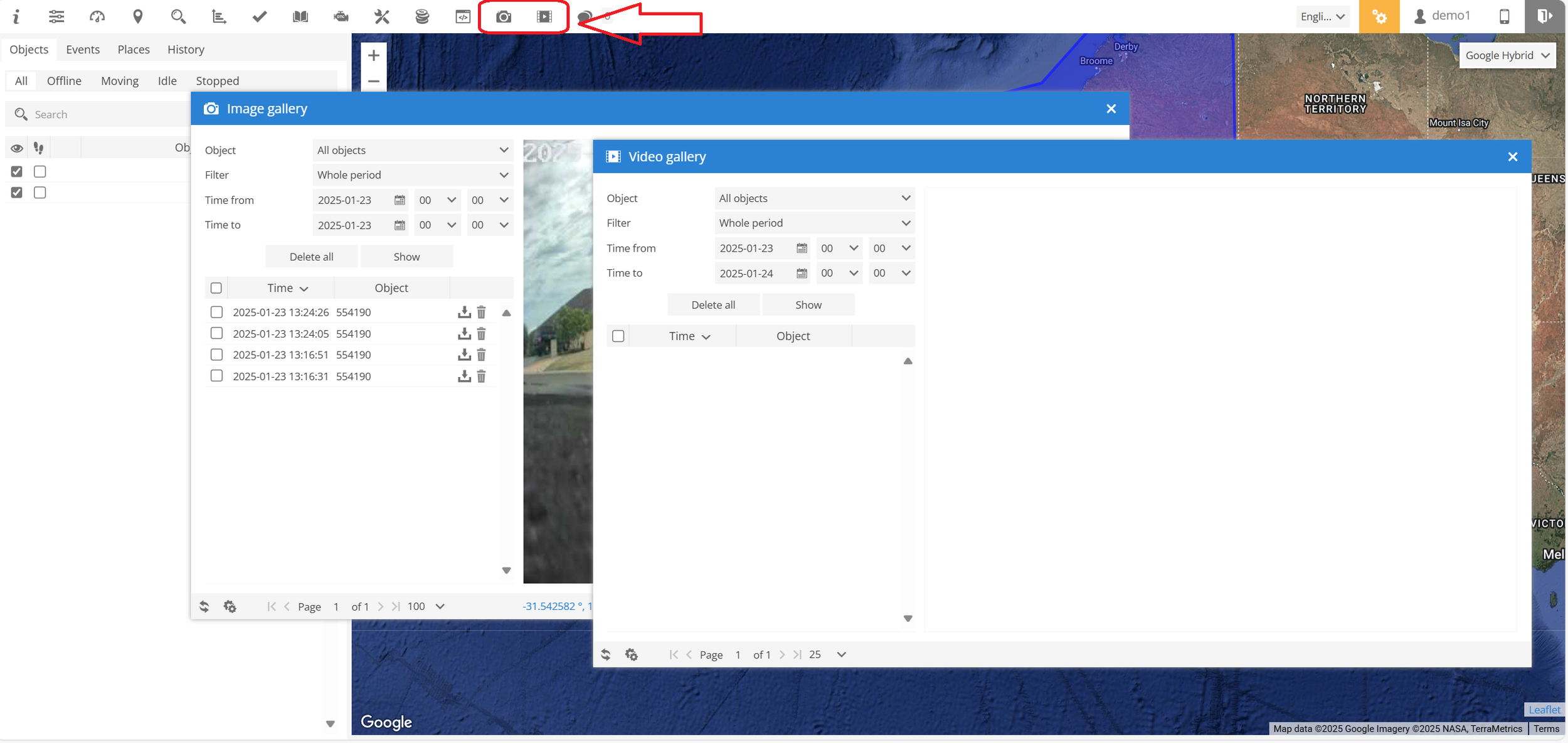Switch to the Events tab
The height and width of the screenshot is (743, 1568).
pos(83,50)
